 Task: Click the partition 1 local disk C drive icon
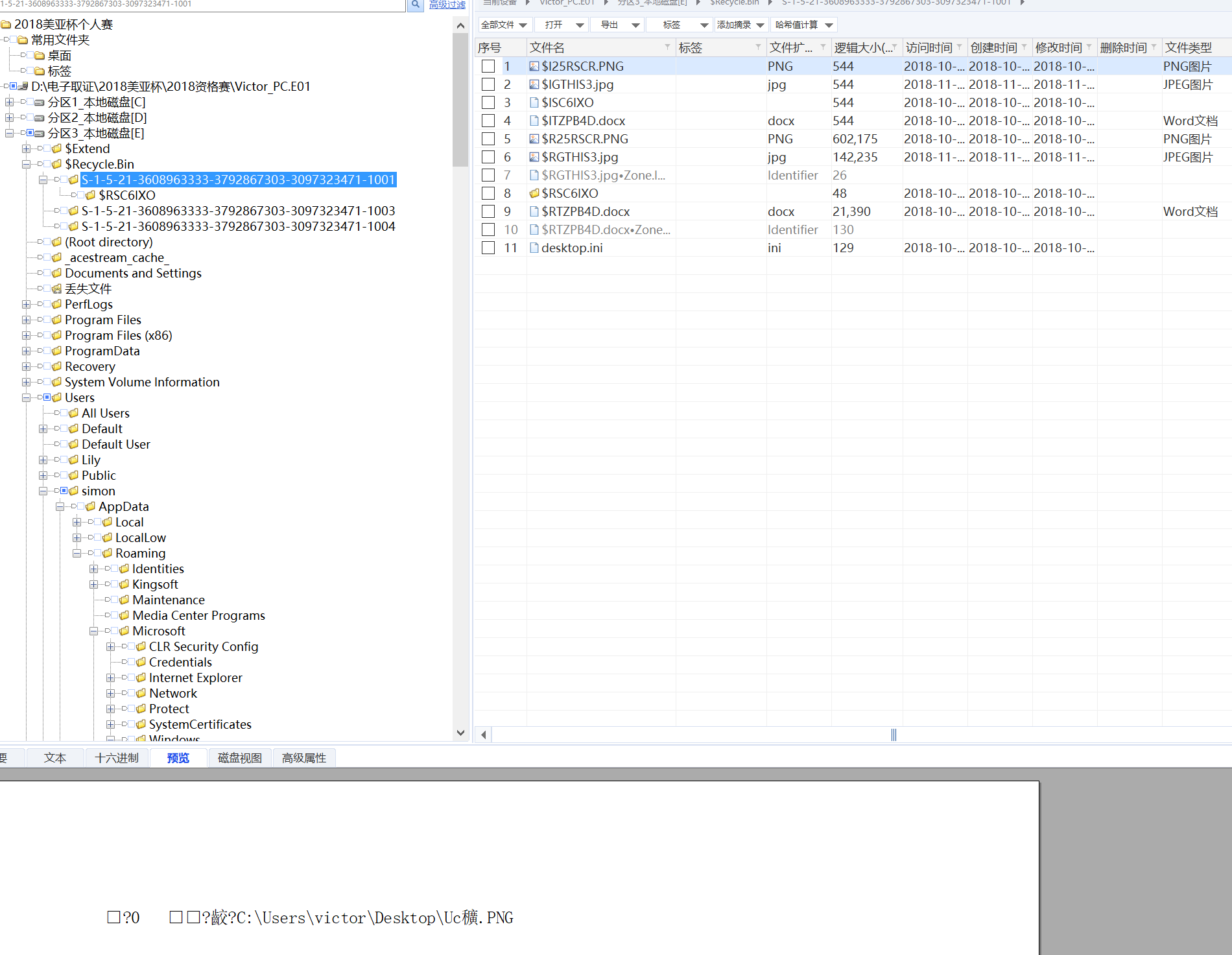click(40, 102)
